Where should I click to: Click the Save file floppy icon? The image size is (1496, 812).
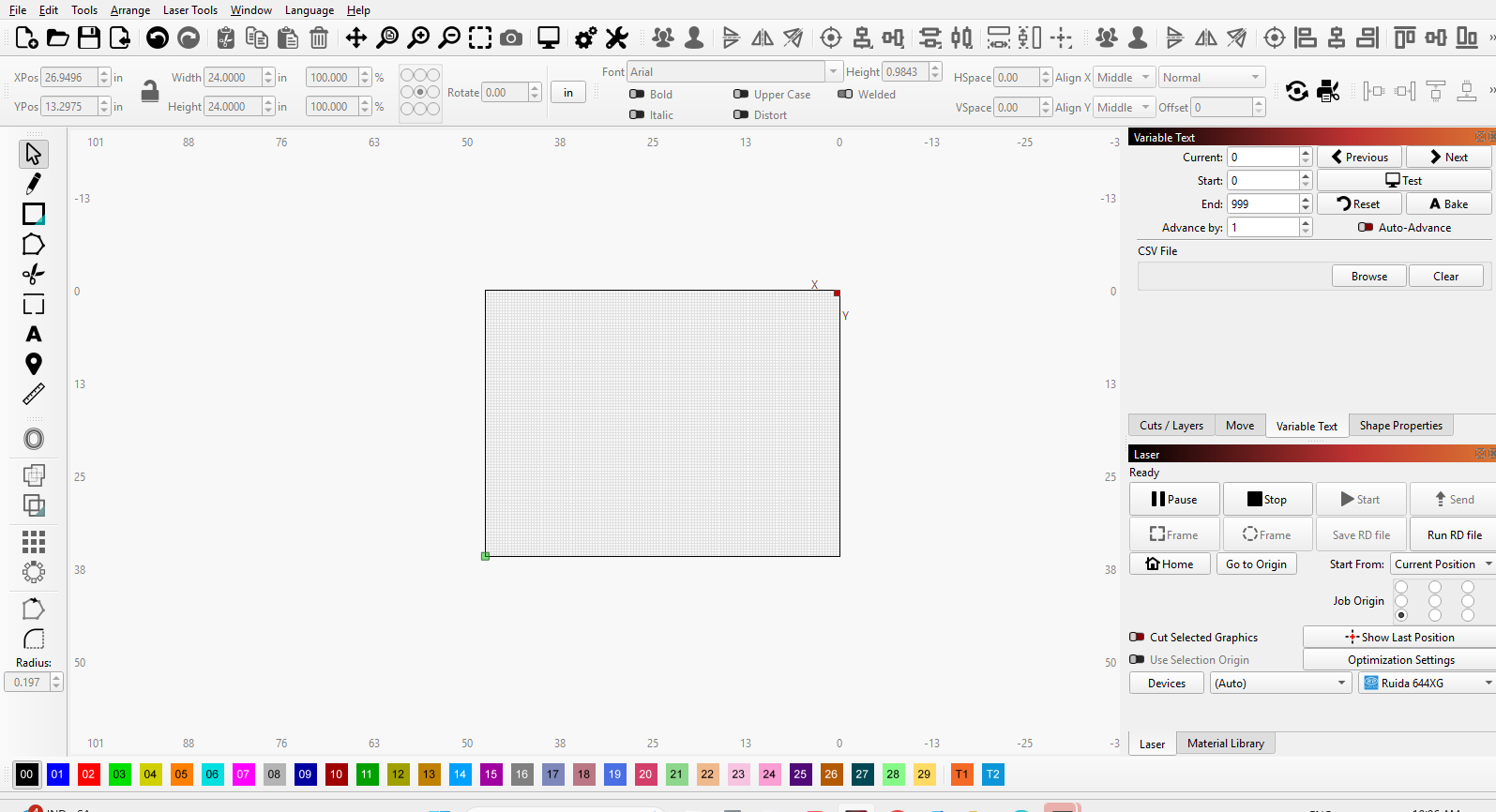click(x=89, y=38)
